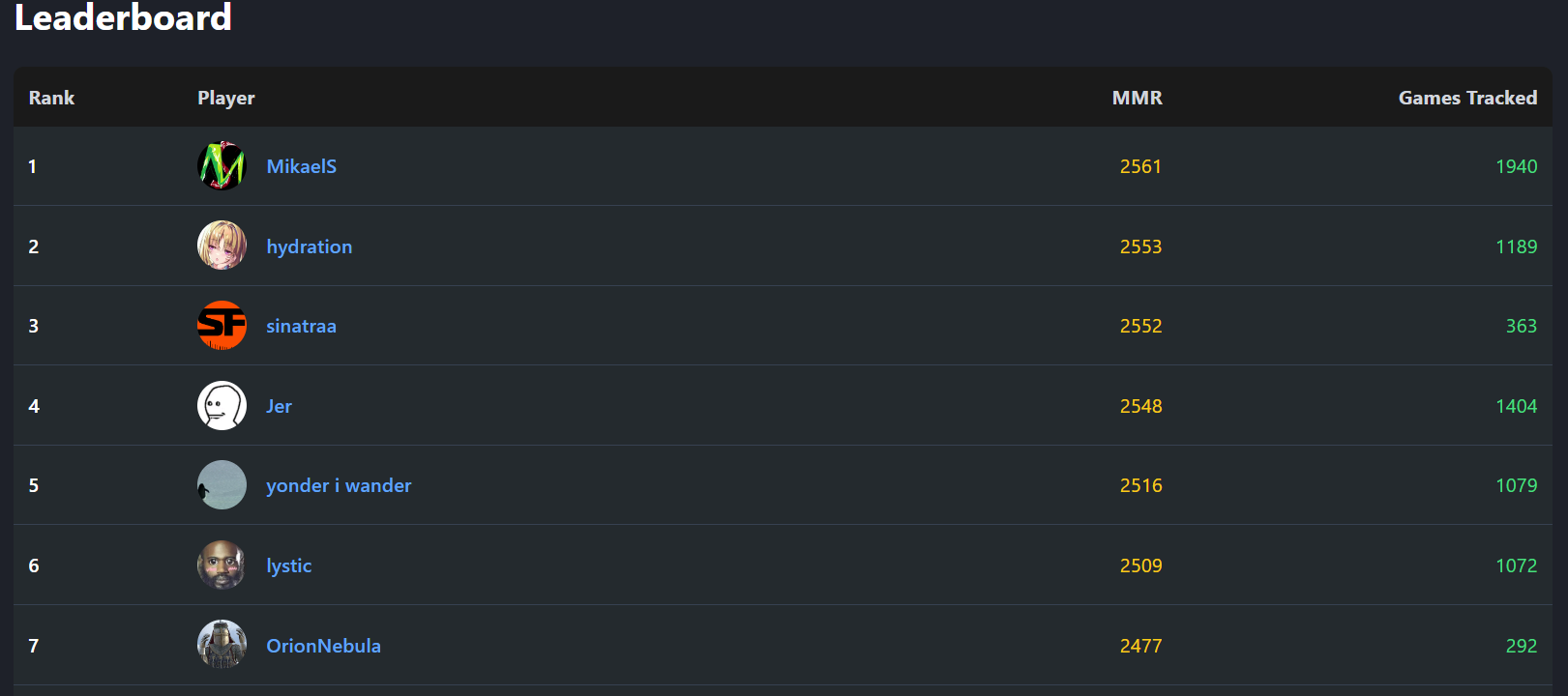View lystic player profile
Image resolution: width=1568 pixels, height=696 pixels.
pyautogui.click(x=289, y=565)
